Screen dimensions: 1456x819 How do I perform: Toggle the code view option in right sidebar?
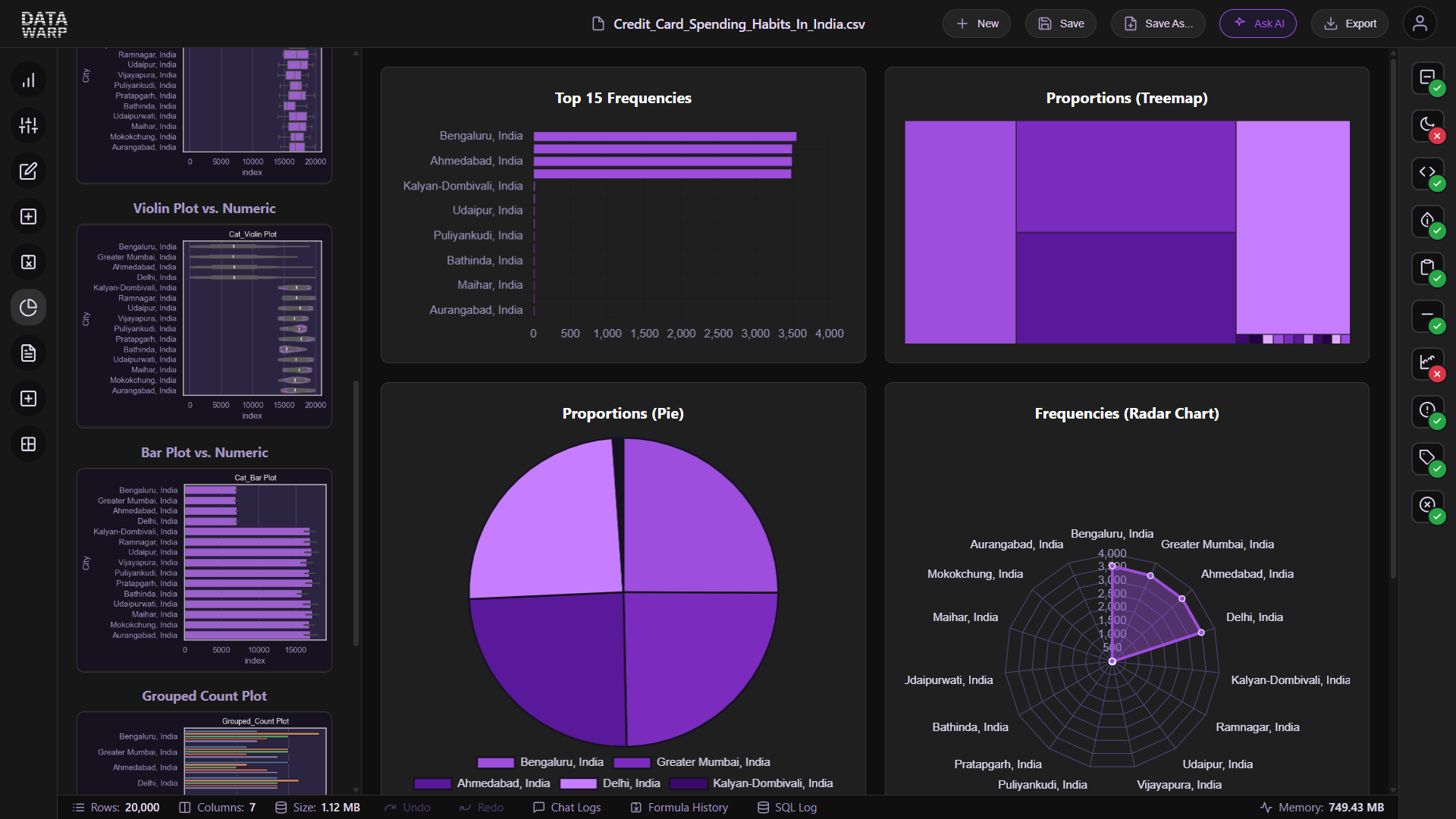[x=1428, y=173]
